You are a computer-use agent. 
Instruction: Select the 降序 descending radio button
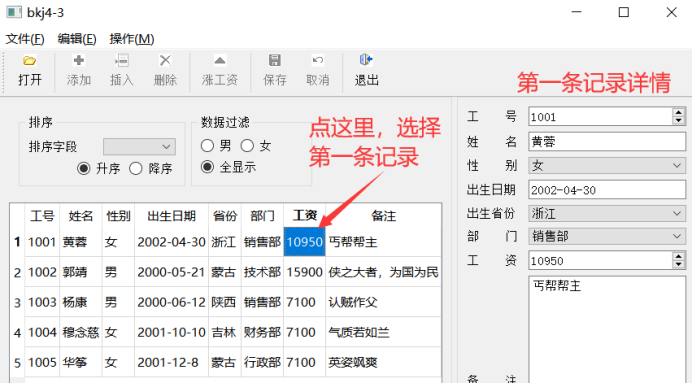pos(136,168)
